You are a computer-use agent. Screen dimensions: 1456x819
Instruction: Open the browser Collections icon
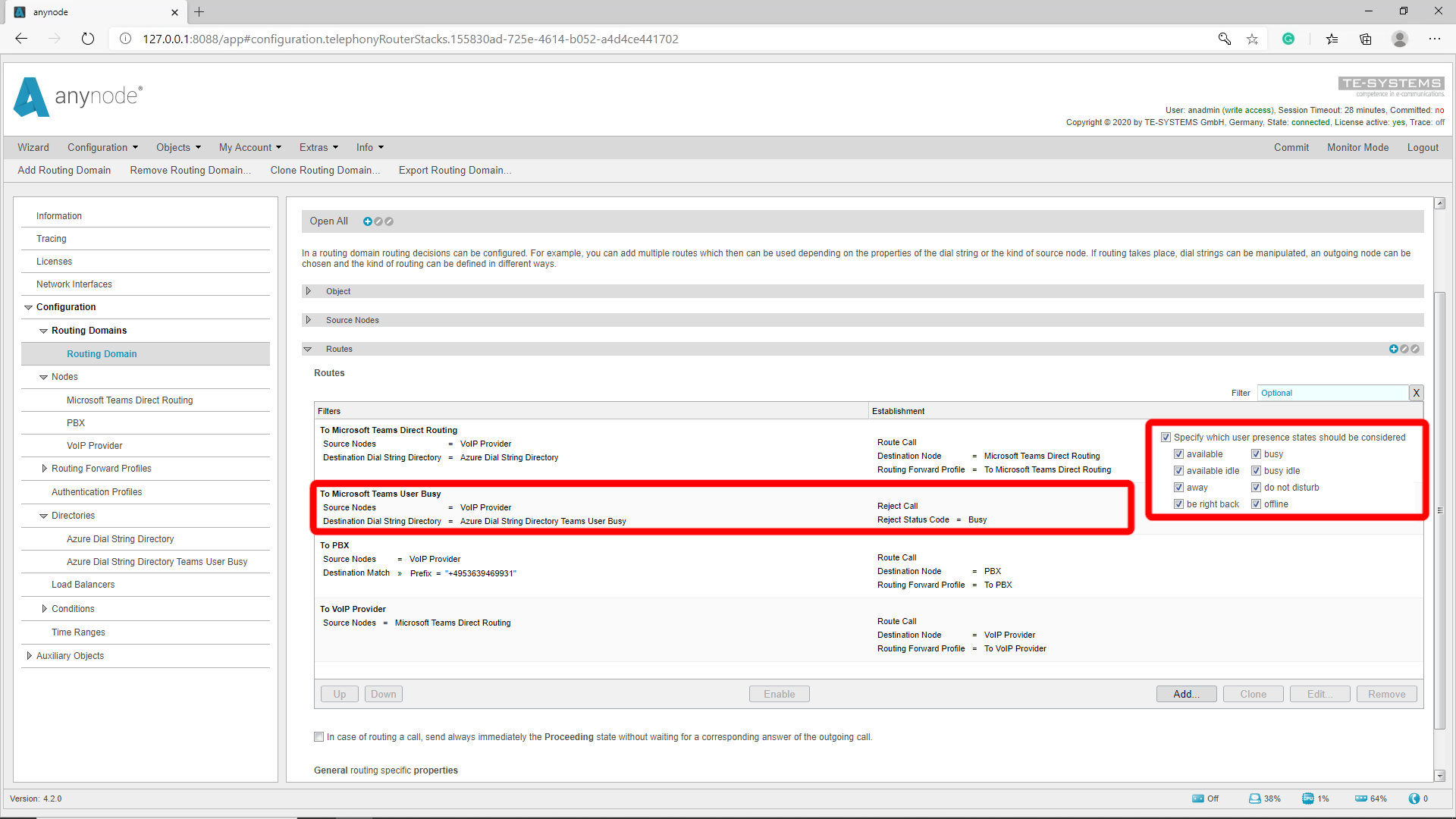(x=1366, y=39)
